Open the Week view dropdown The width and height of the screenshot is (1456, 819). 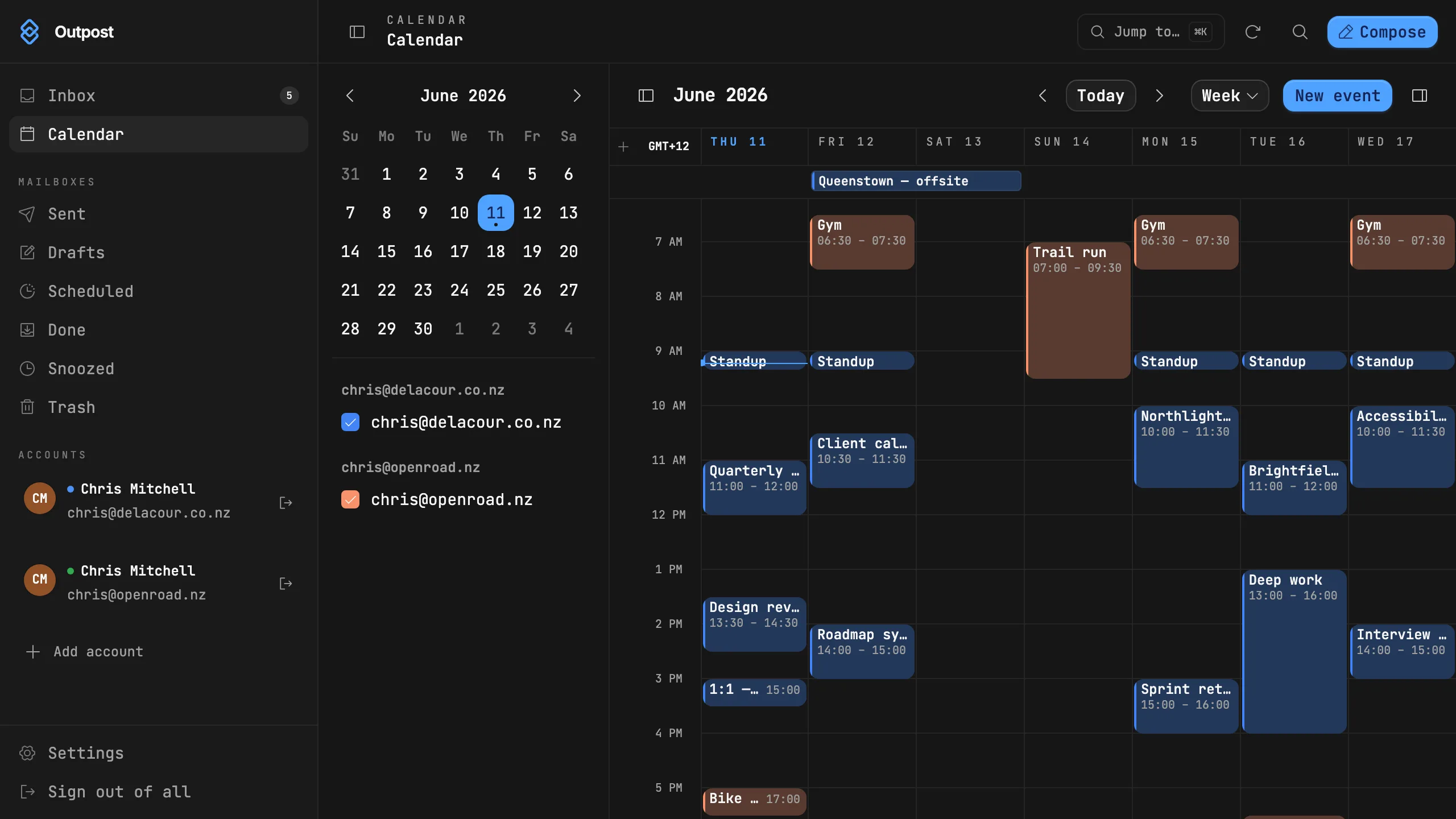[x=1230, y=96]
